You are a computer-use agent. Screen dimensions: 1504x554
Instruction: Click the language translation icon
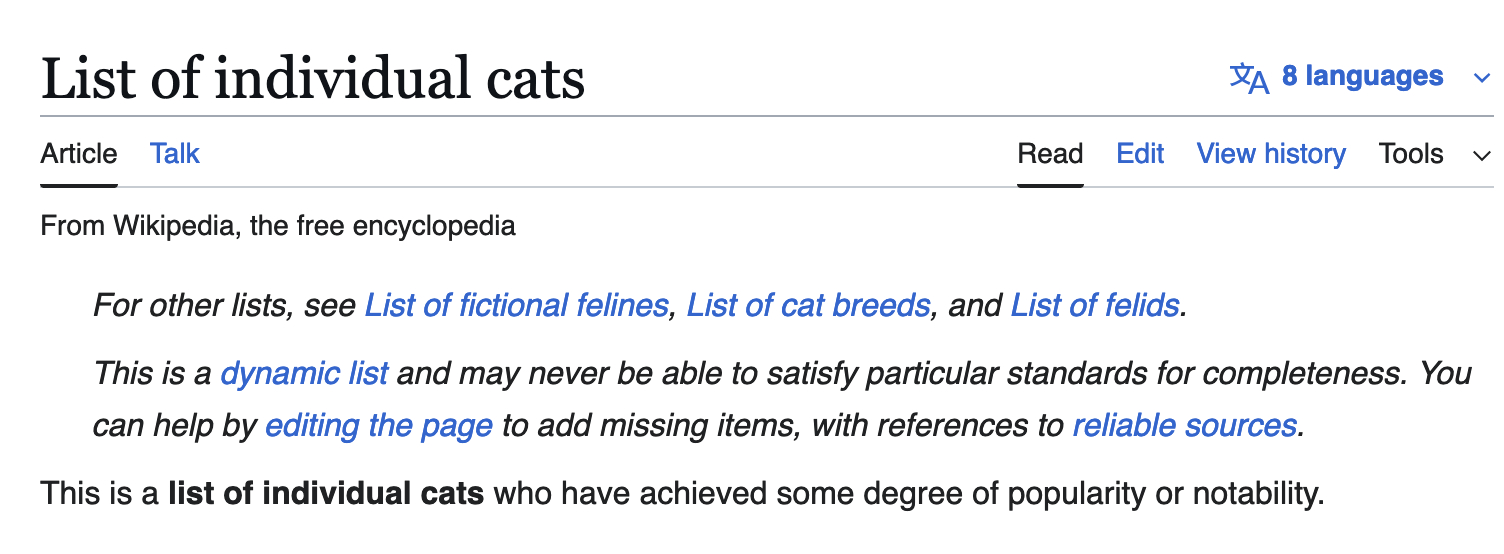(1249, 77)
